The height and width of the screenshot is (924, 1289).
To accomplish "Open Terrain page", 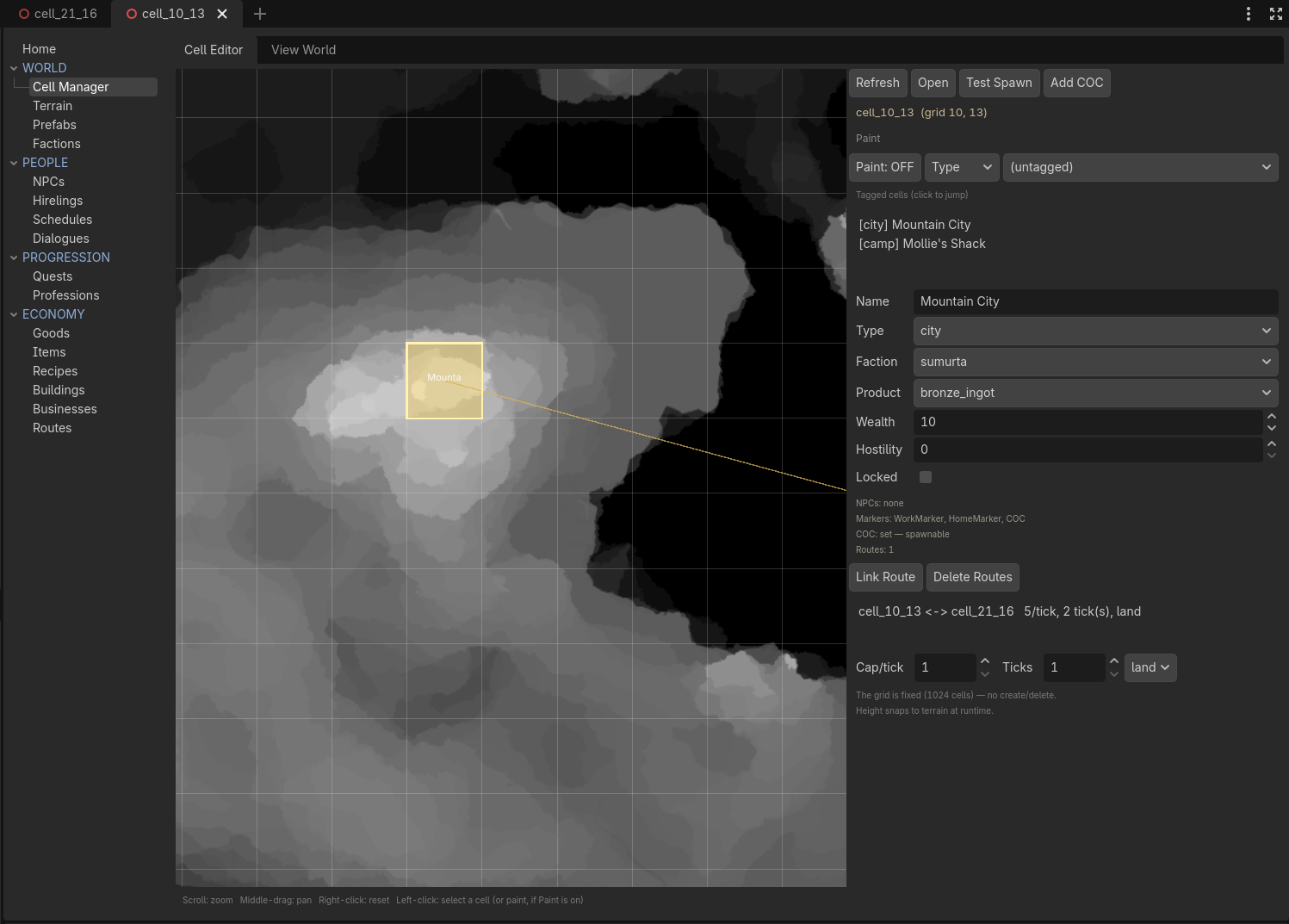I will click(x=53, y=106).
